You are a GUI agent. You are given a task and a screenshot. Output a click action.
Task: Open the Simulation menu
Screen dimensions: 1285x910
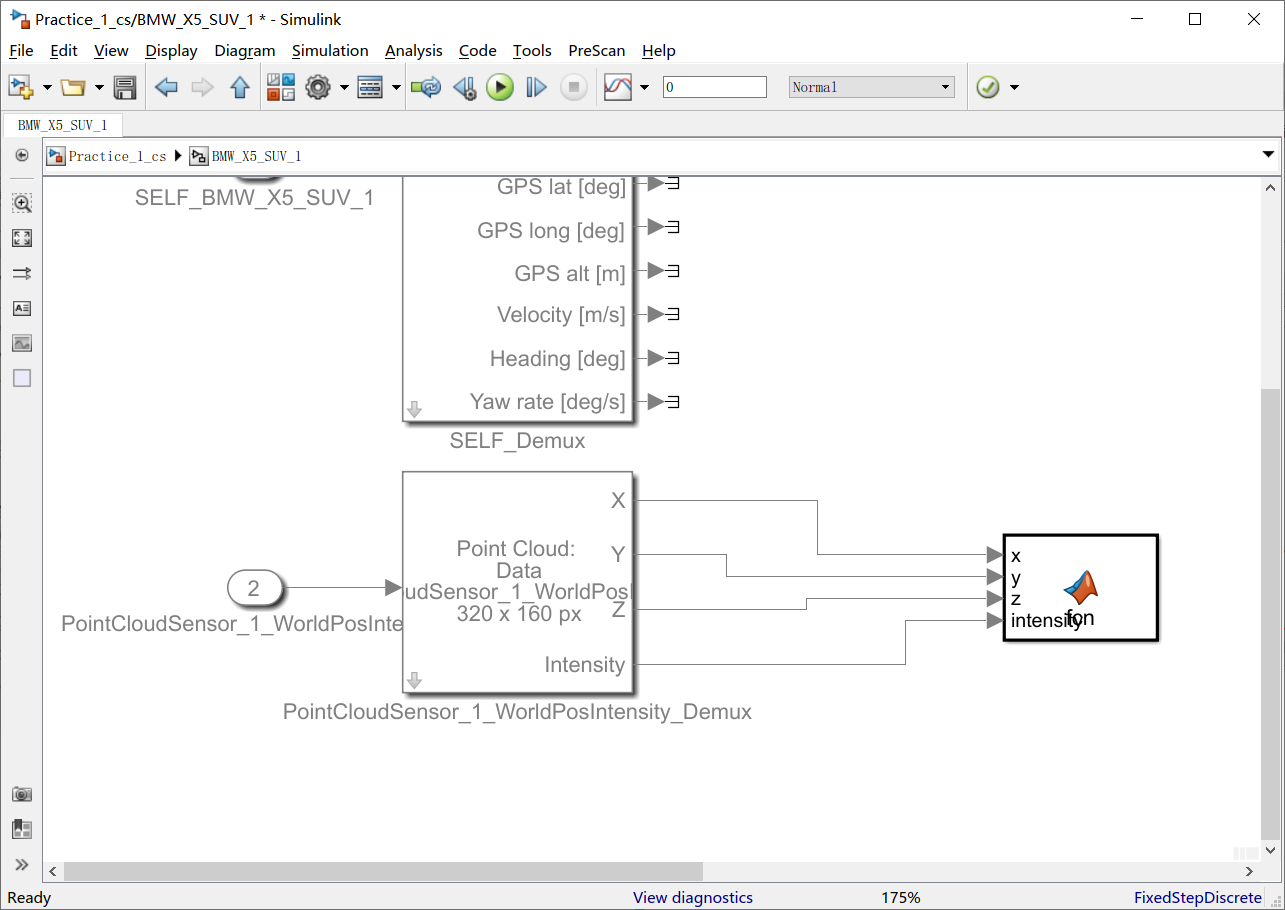point(330,50)
